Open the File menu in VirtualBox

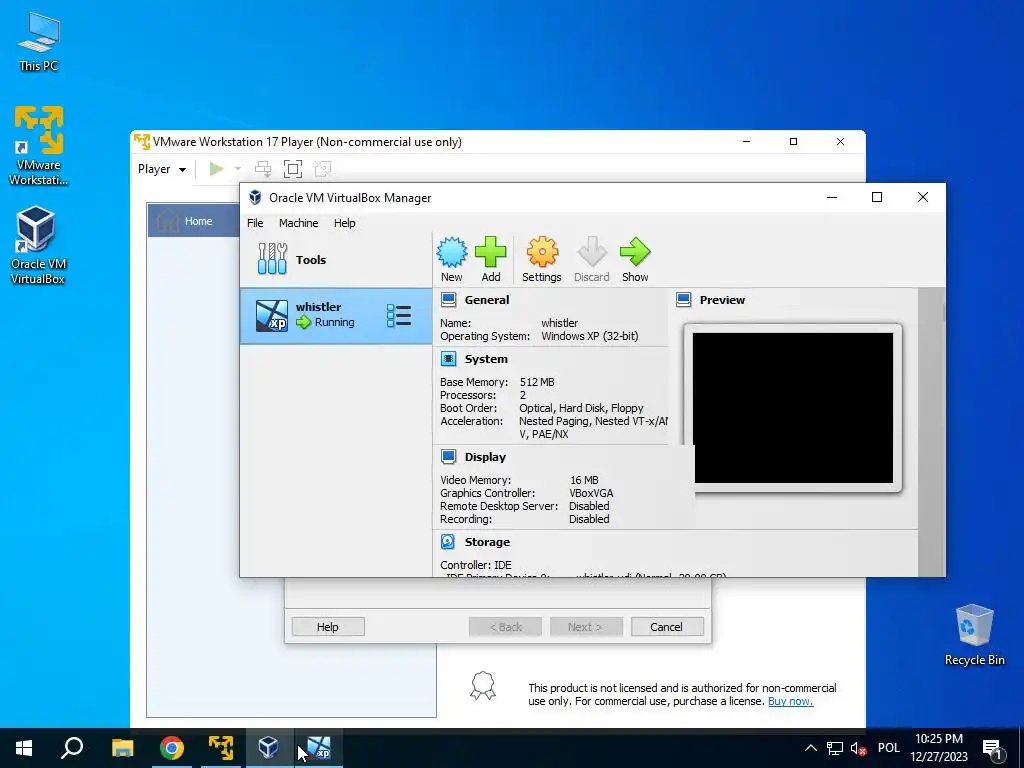tap(255, 223)
